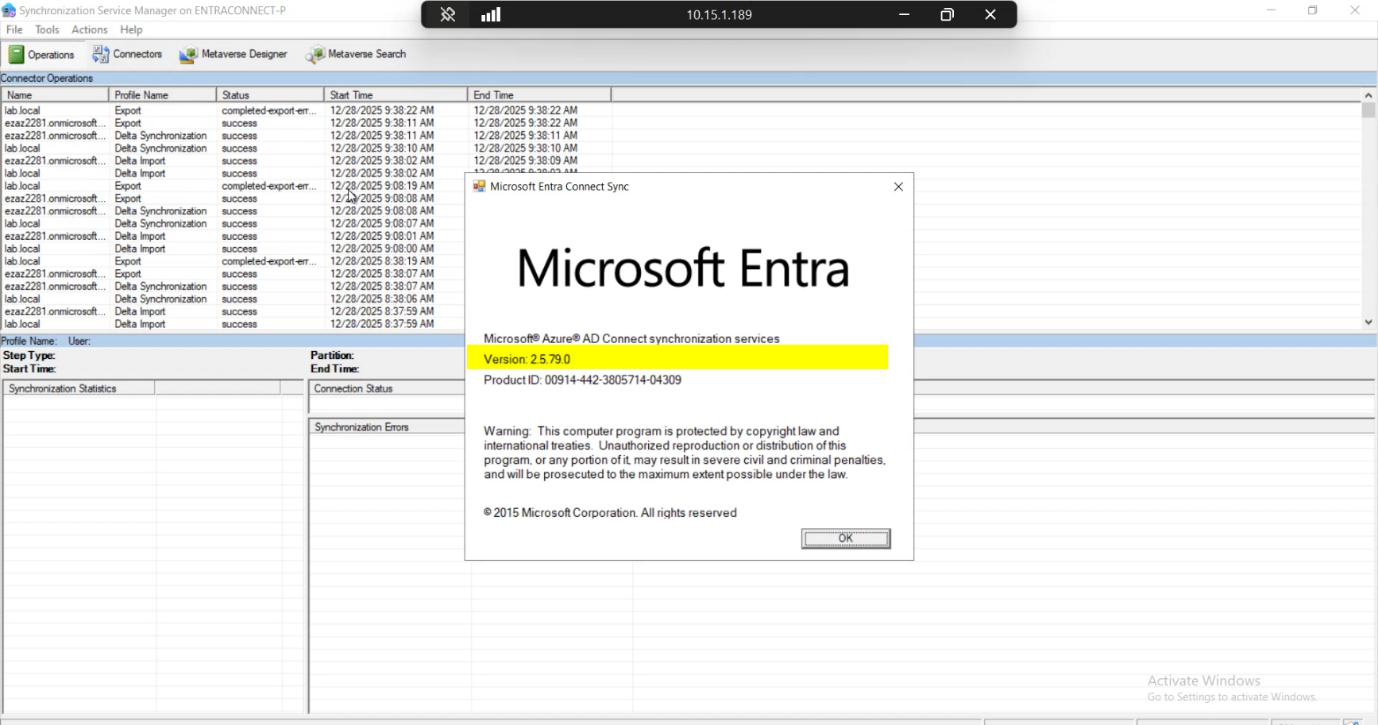Open the Metaverse Designer
The image size is (1378, 725).
(233, 54)
